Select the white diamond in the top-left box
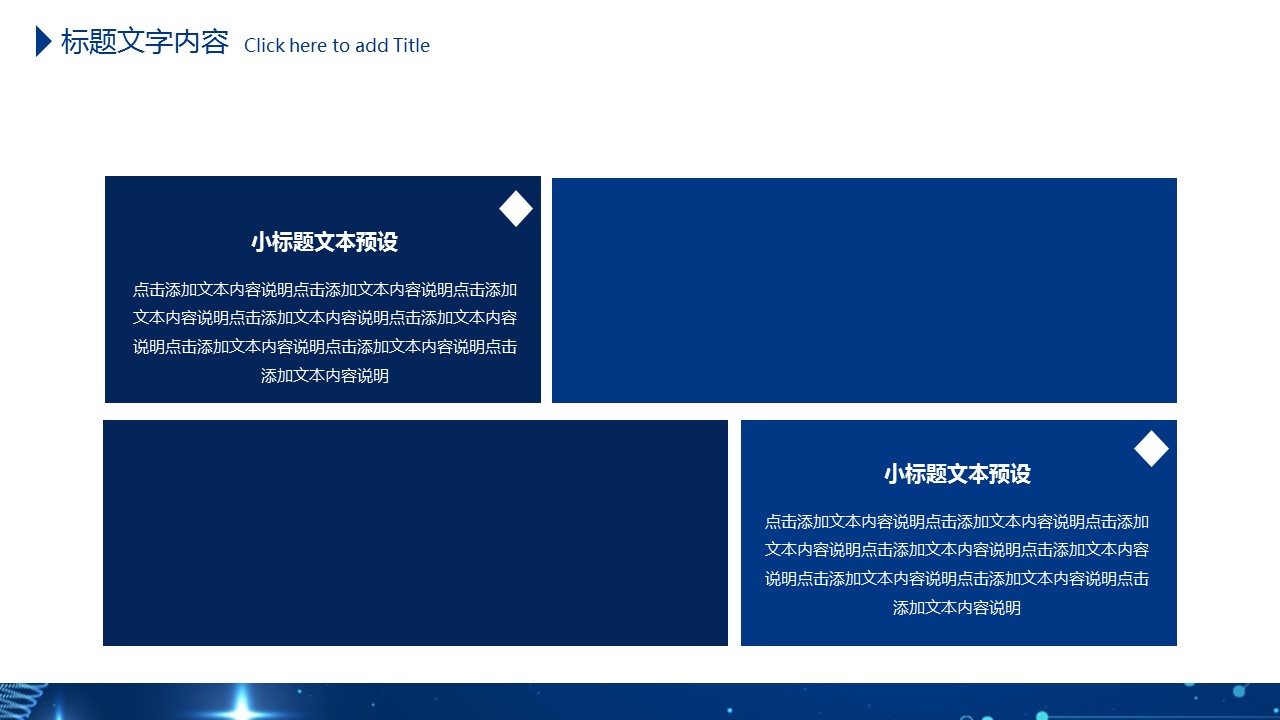The width and height of the screenshot is (1280, 720). pyautogui.click(x=516, y=209)
